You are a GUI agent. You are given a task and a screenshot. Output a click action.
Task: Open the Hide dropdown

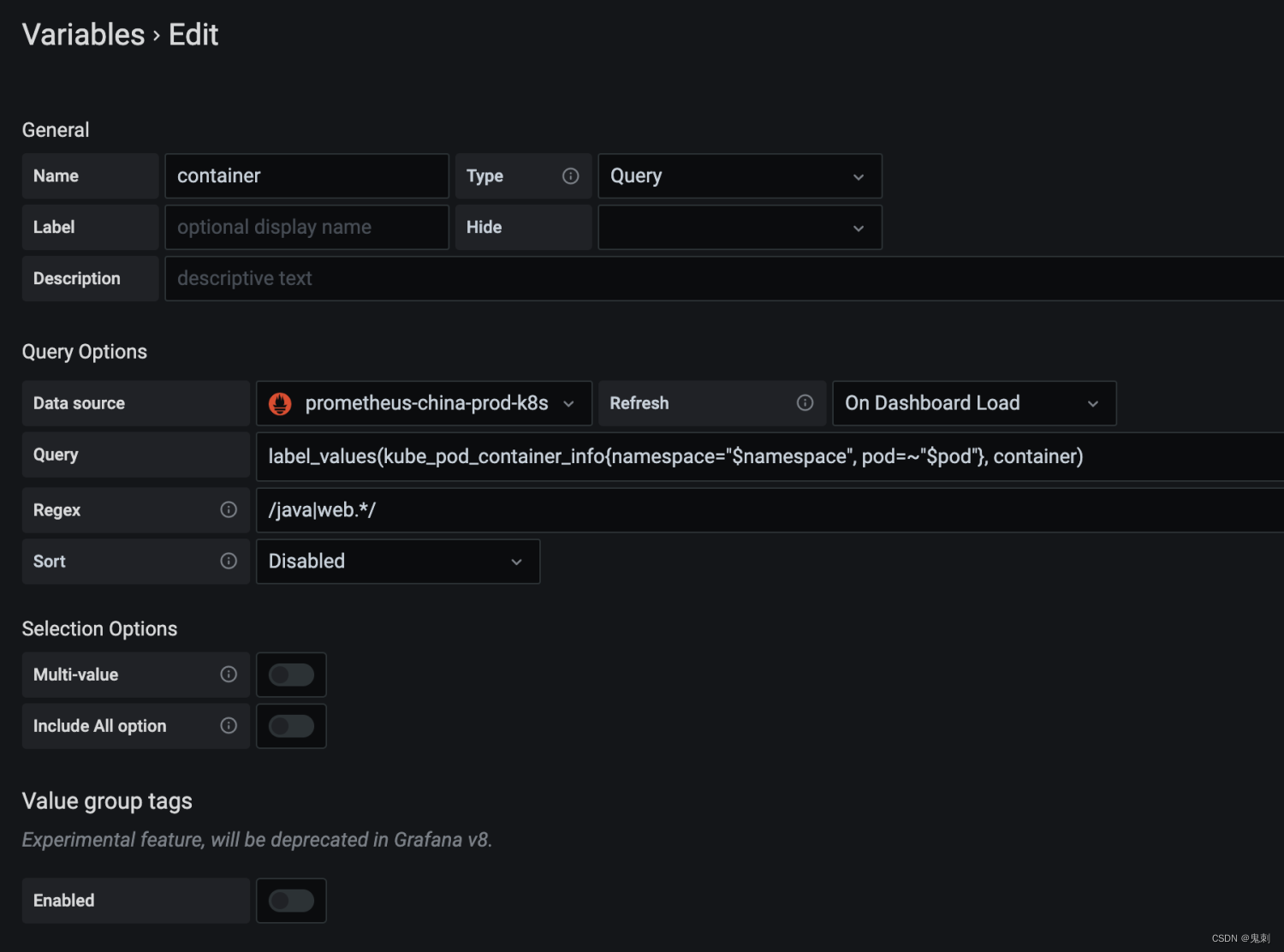click(x=740, y=228)
